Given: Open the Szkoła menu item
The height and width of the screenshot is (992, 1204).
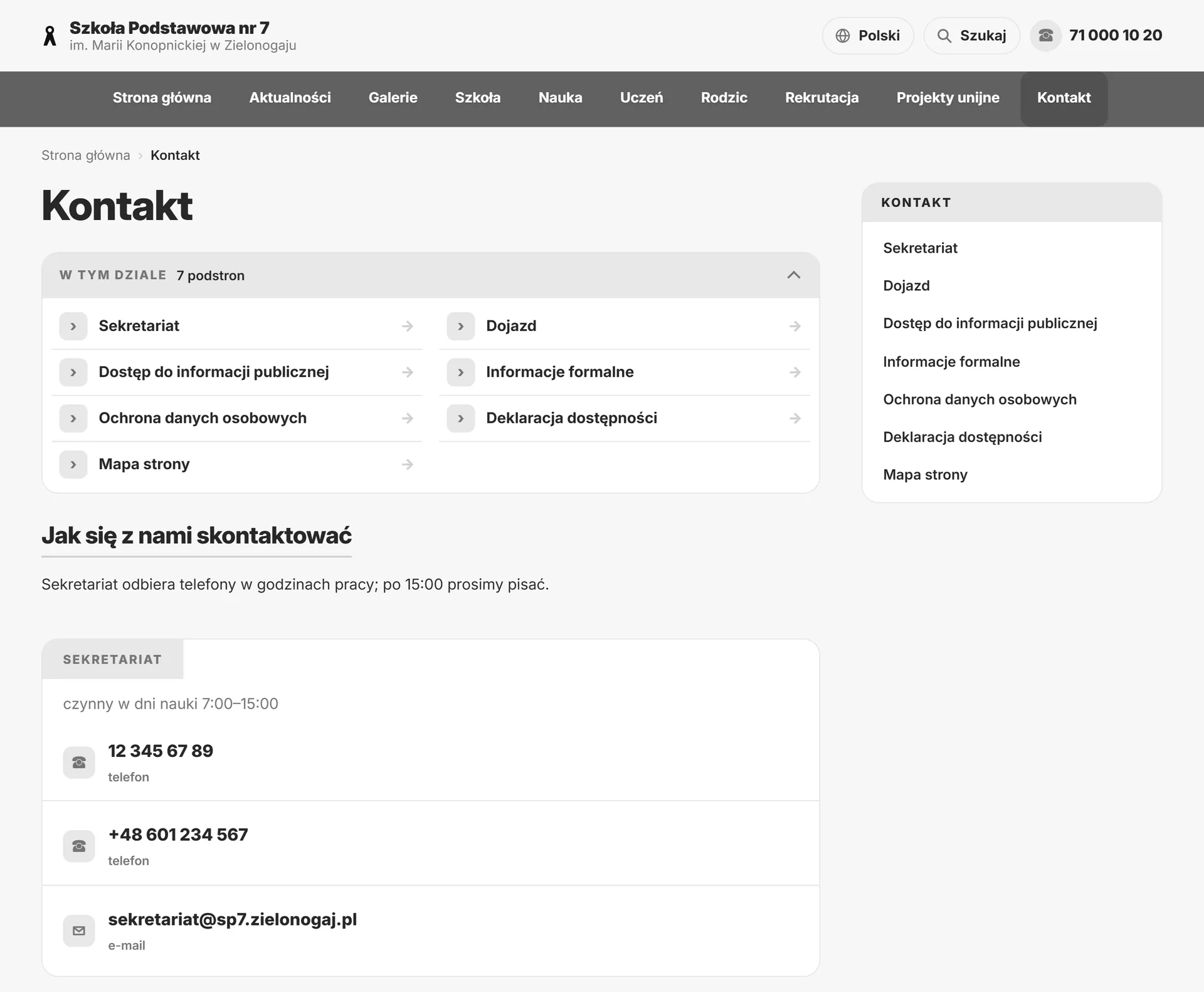Looking at the screenshot, I should tap(478, 98).
